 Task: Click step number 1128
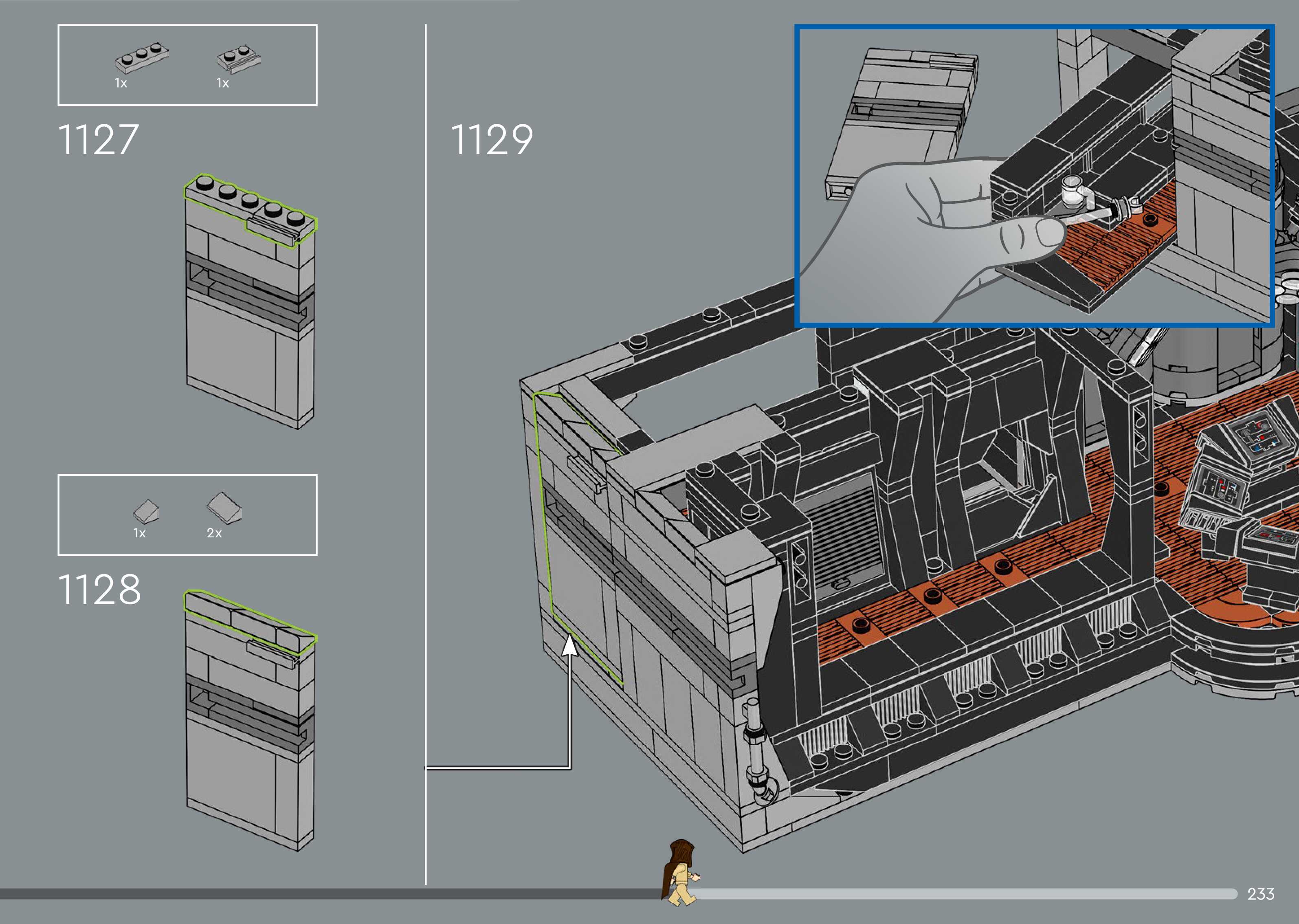[99, 590]
